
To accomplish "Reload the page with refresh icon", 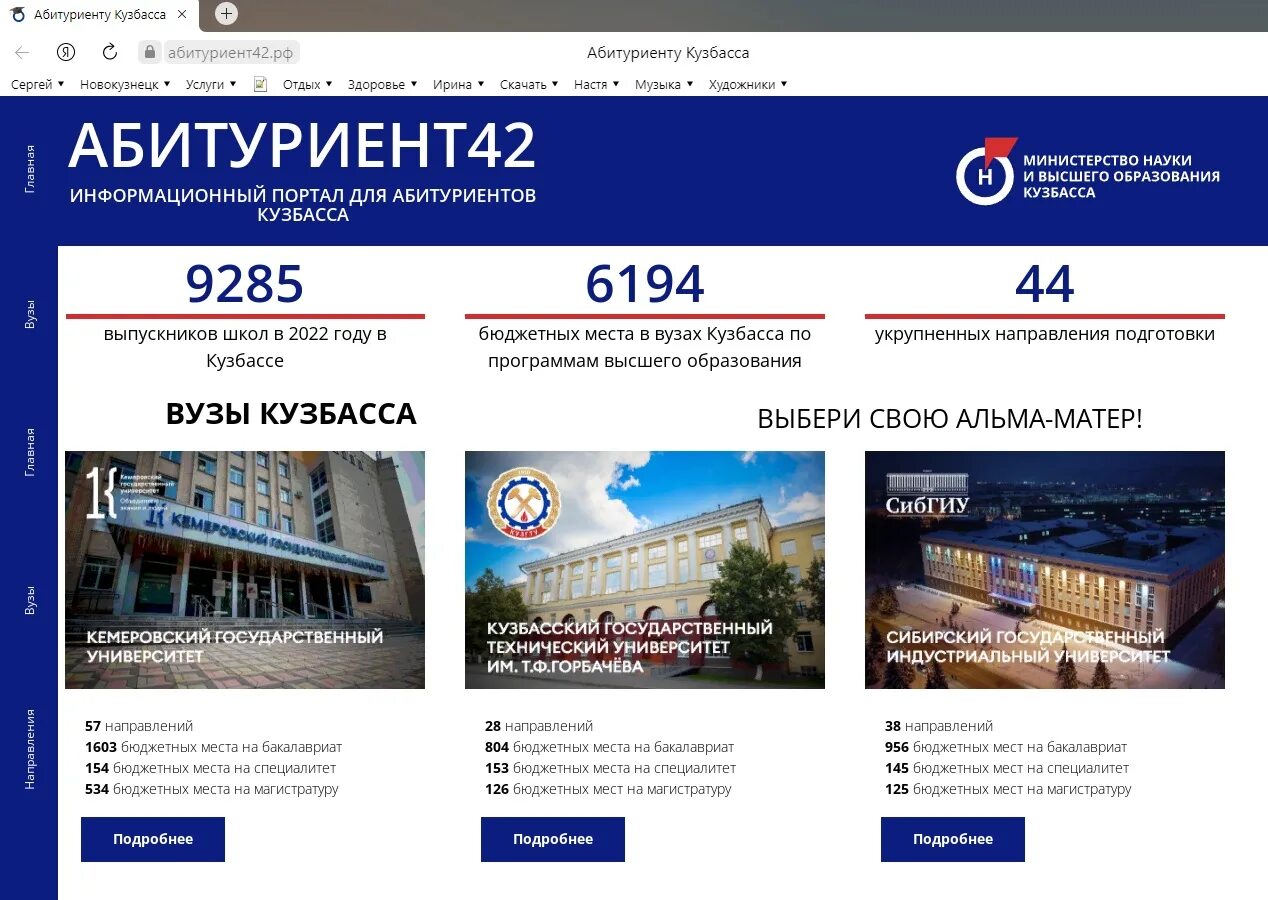I will [x=110, y=53].
